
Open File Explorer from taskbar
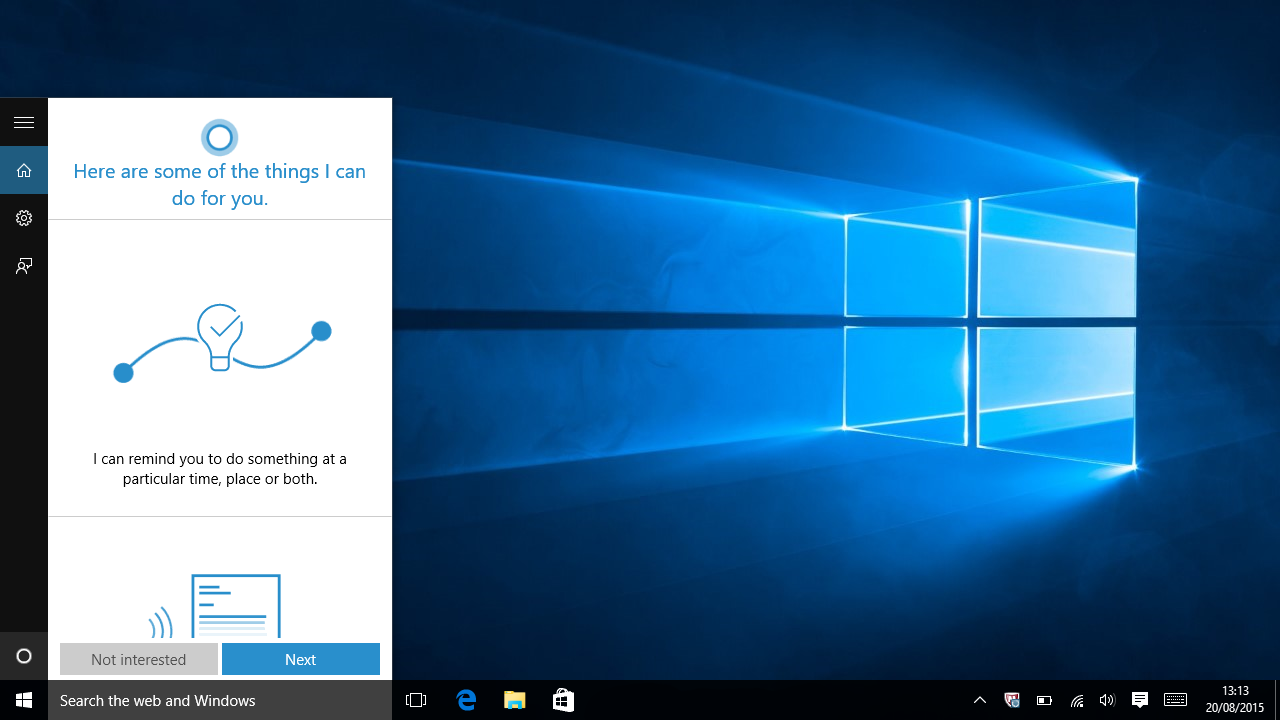tap(514, 700)
